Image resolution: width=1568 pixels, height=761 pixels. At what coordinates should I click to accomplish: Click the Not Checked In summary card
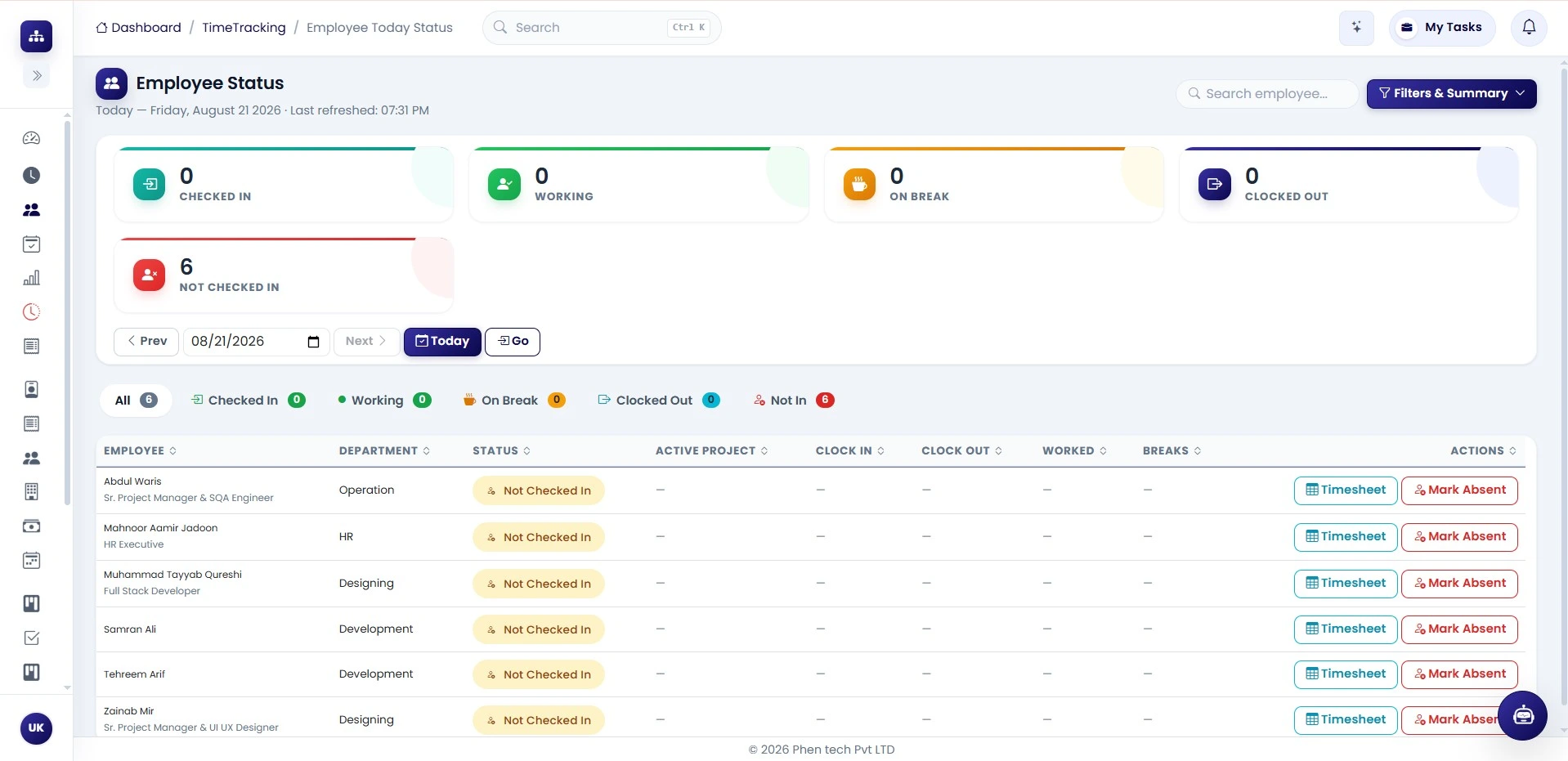(x=284, y=275)
